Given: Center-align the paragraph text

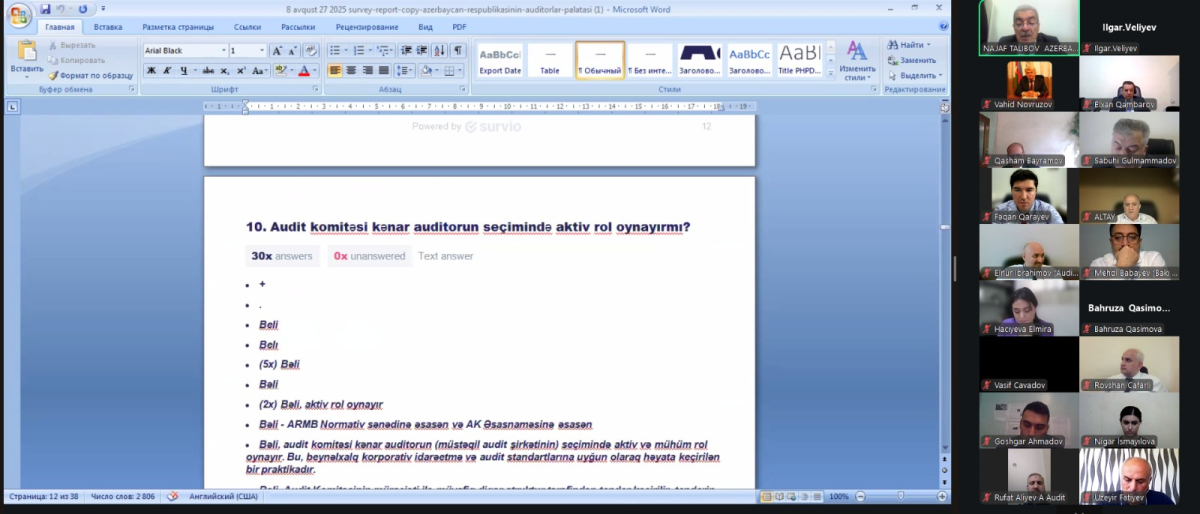Looking at the screenshot, I should [x=351, y=71].
